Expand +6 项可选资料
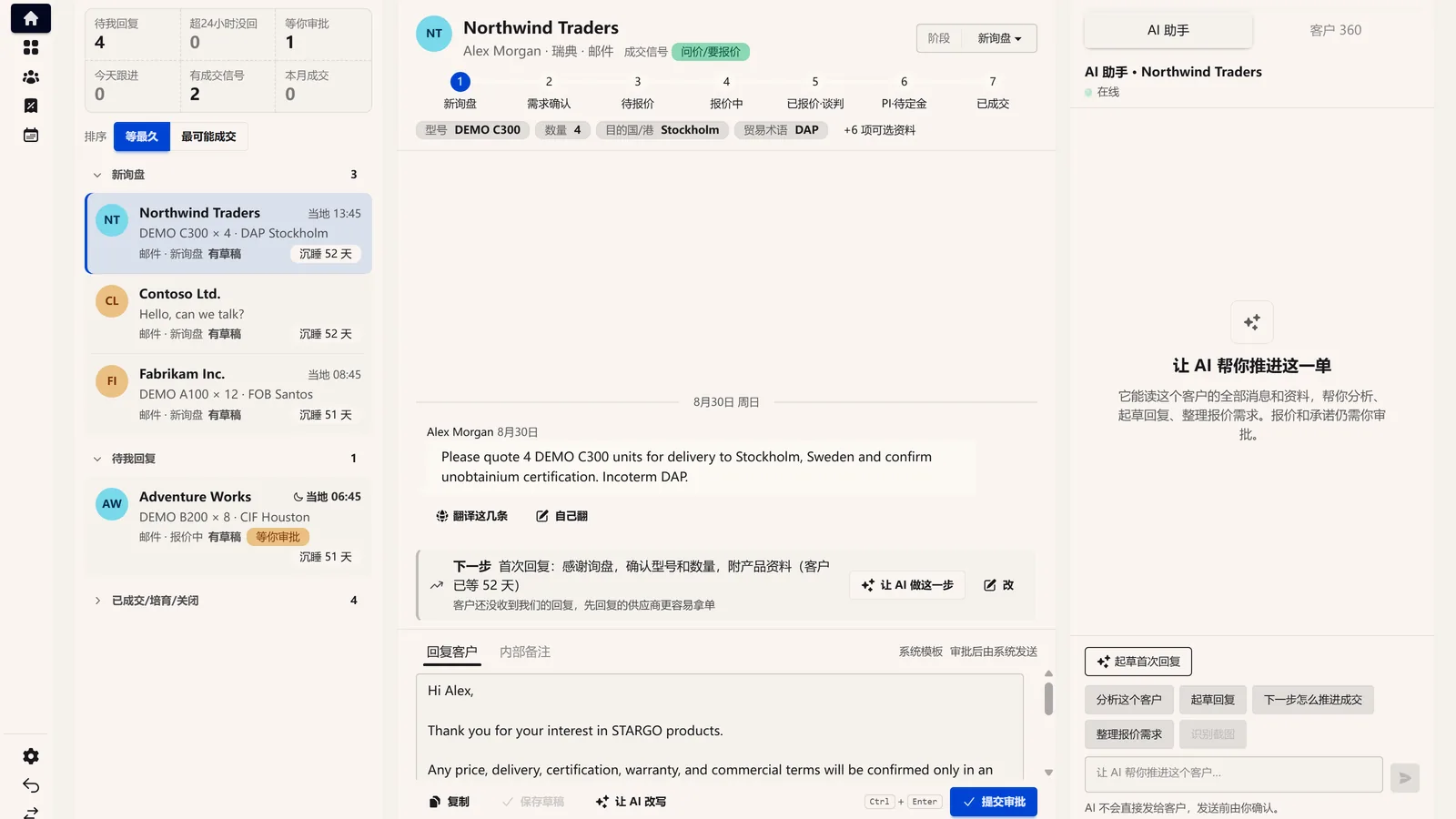 pos(879,130)
